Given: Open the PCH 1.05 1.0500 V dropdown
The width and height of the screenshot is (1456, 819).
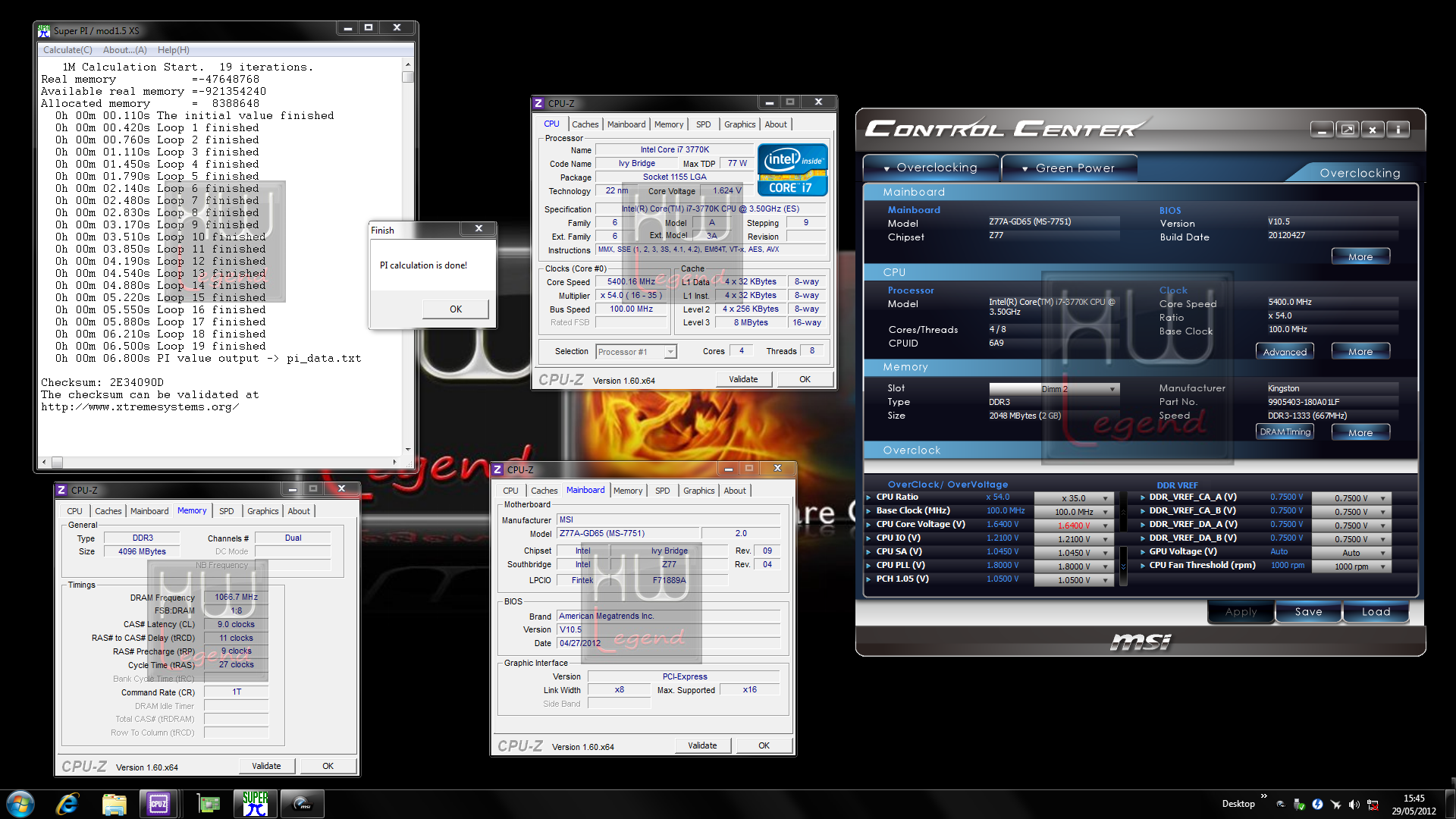Looking at the screenshot, I should [x=1073, y=580].
